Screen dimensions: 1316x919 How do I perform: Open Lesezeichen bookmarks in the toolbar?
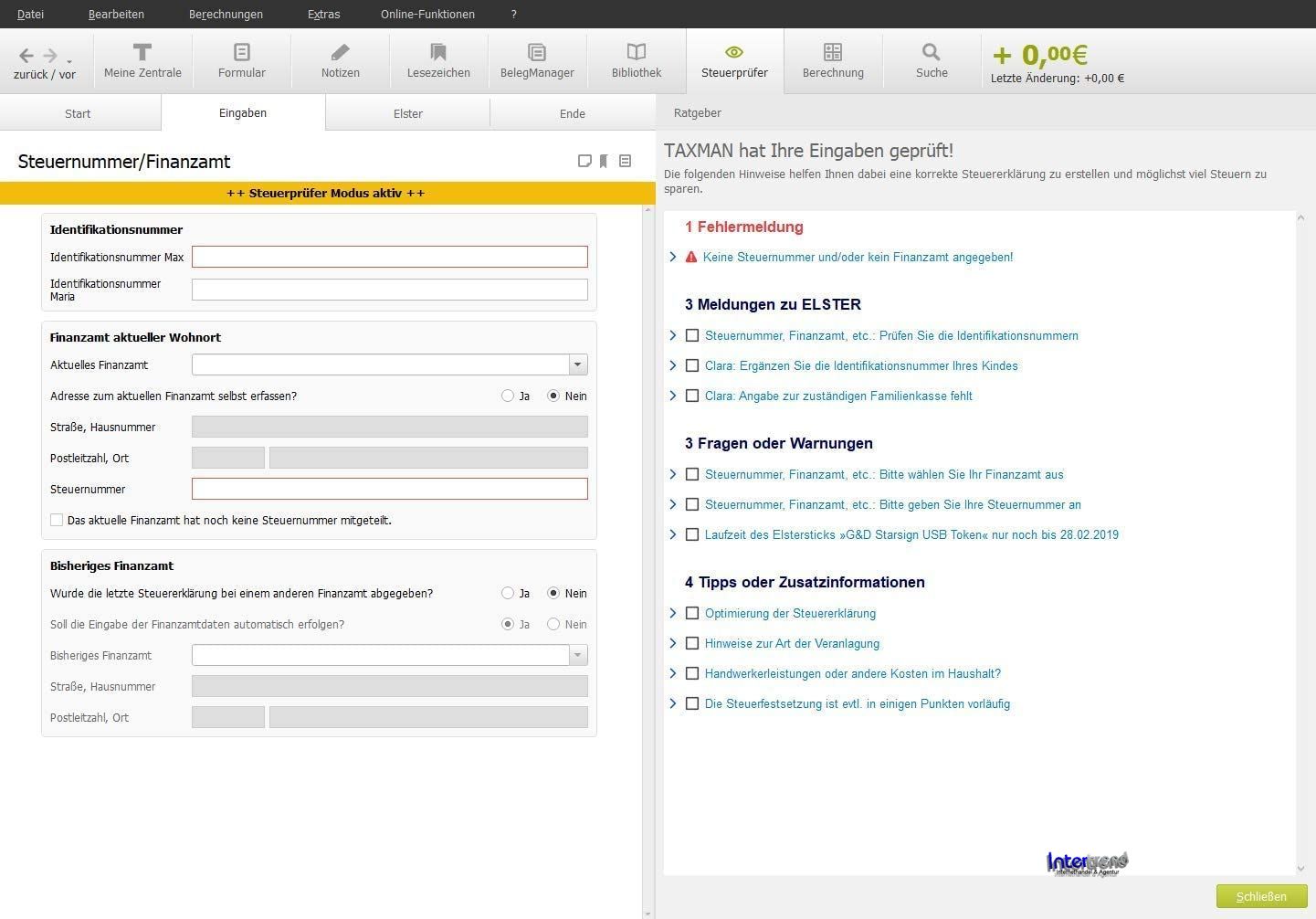click(438, 61)
